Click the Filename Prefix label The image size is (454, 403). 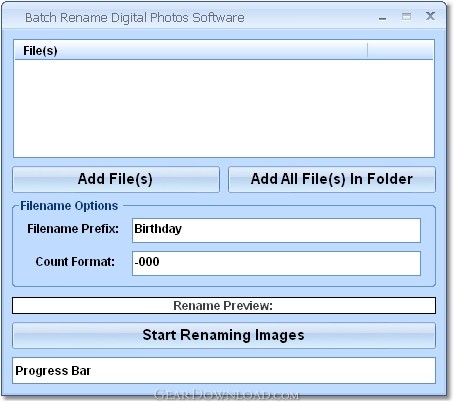pyautogui.click(x=73, y=229)
